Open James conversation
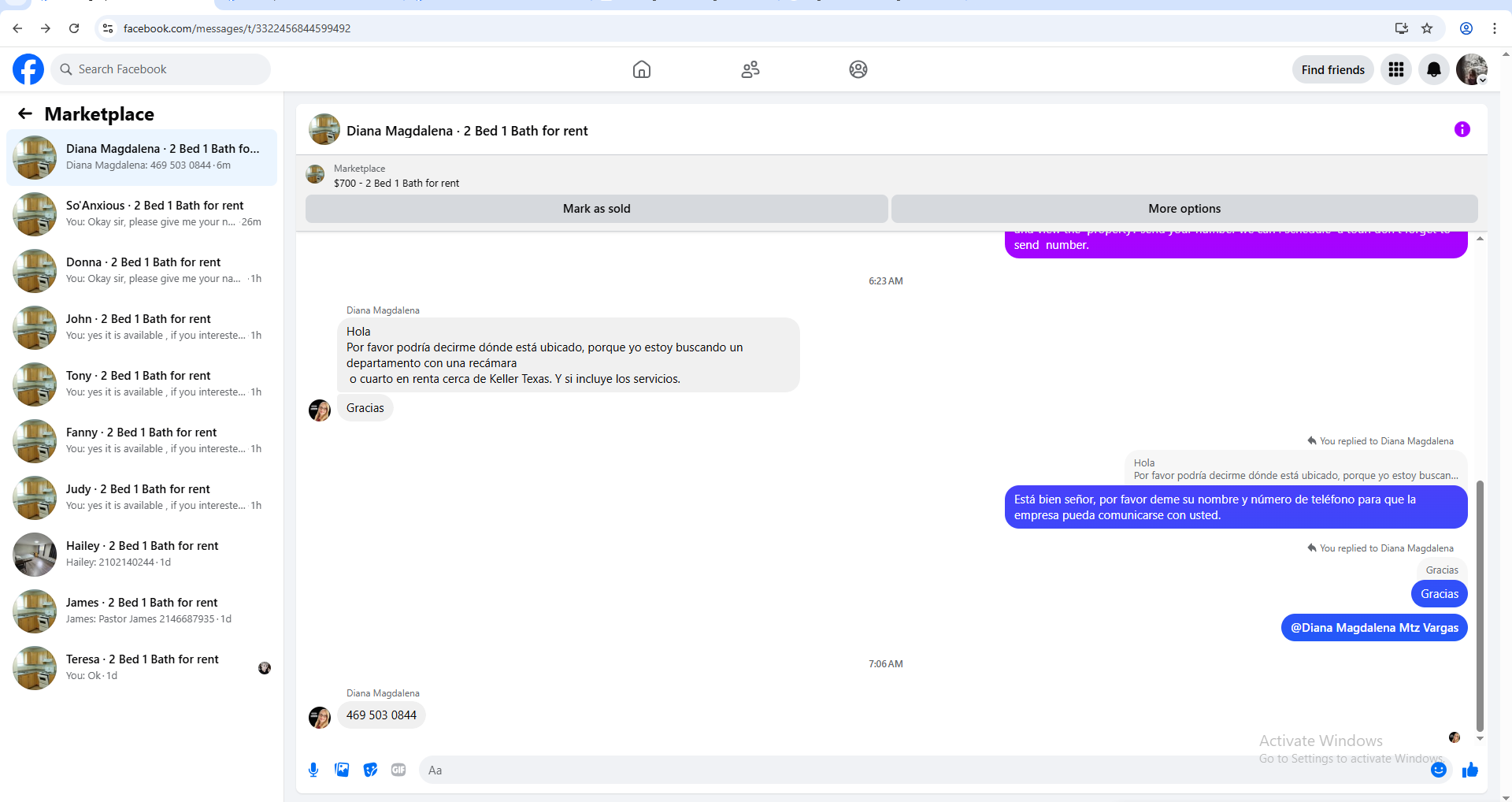The width and height of the screenshot is (1512, 802). click(x=142, y=611)
